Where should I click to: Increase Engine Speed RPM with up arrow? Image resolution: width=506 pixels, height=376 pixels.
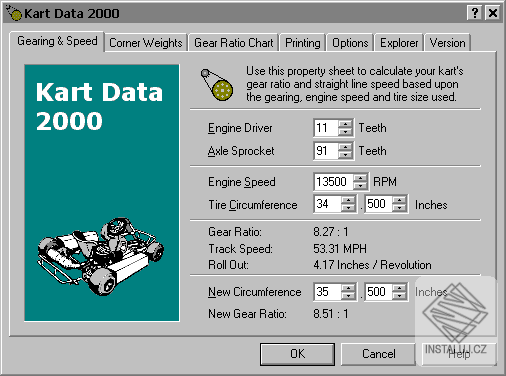[x=360, y=178]
